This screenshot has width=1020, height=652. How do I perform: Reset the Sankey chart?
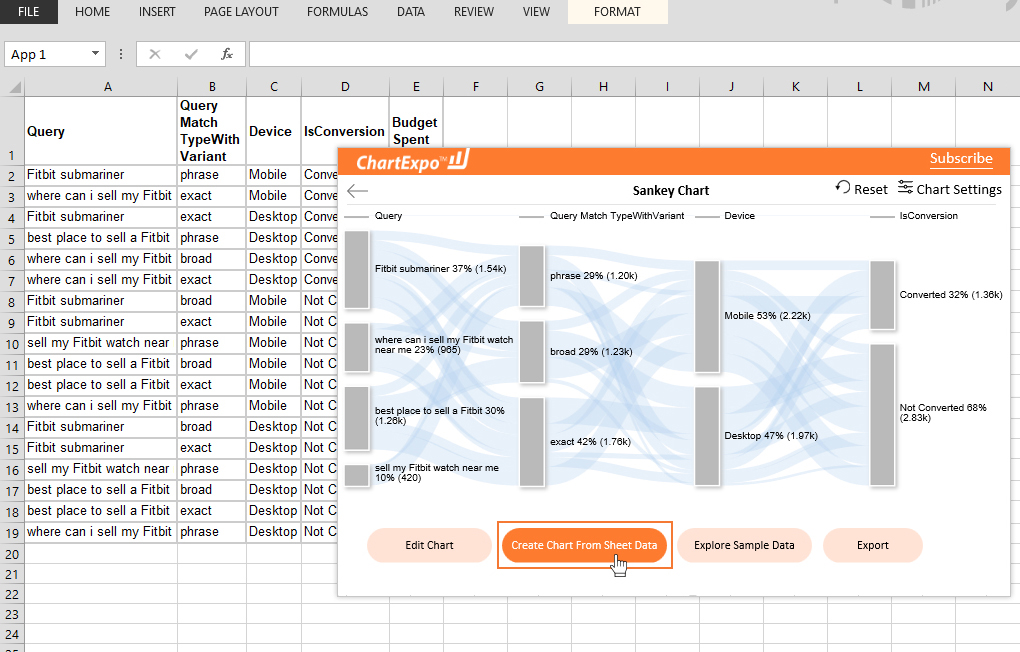point(861,189)
